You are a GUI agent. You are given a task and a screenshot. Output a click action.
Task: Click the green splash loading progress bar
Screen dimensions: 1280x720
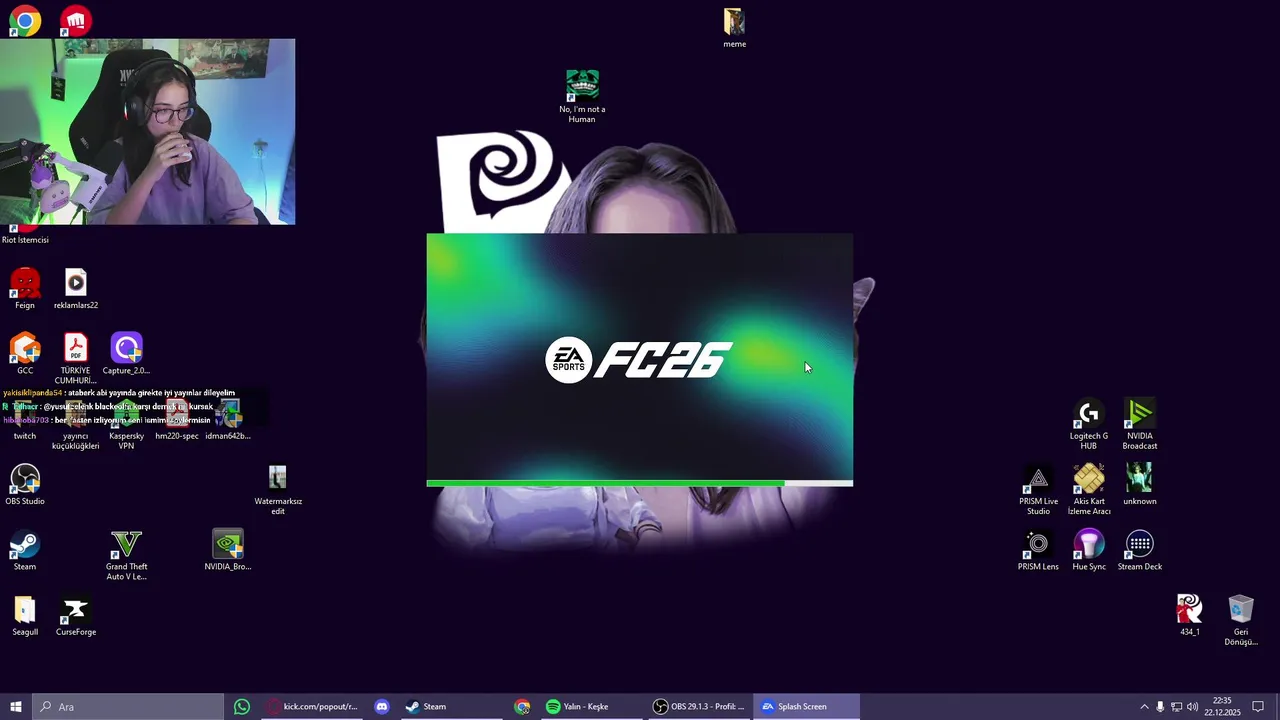coord(639,483)
